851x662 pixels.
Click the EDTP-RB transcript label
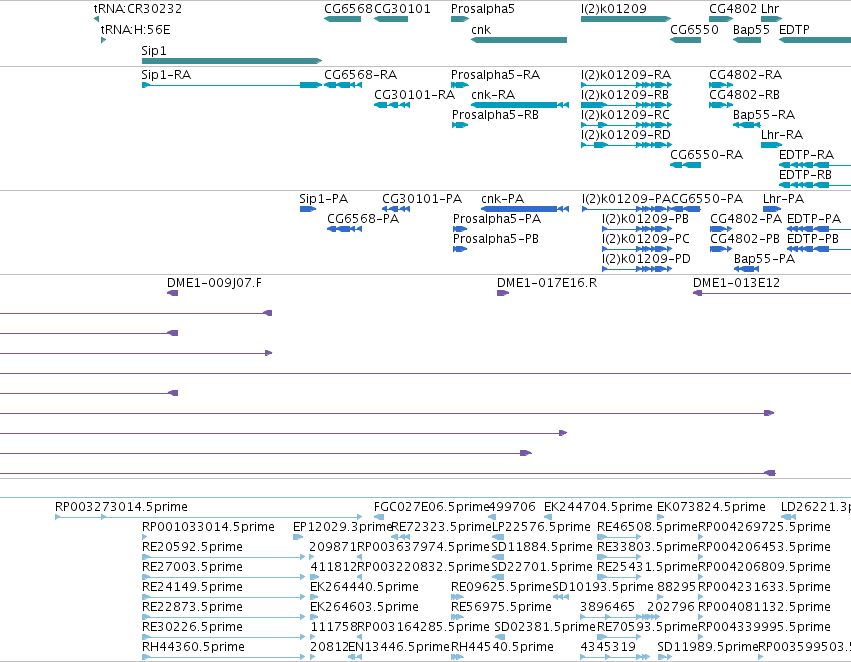(x=805, y=175)
